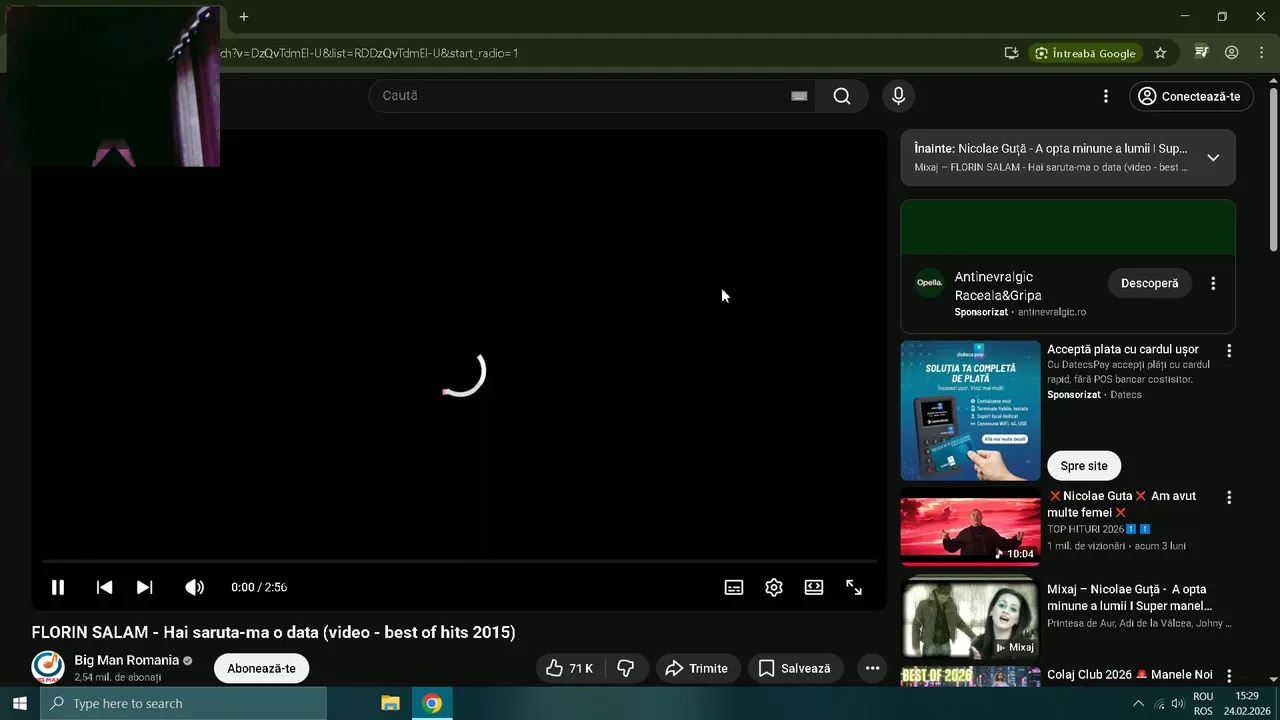Click Big Man Romania channel name
The height and width of the screenshot is (720, 1280).
126,660
